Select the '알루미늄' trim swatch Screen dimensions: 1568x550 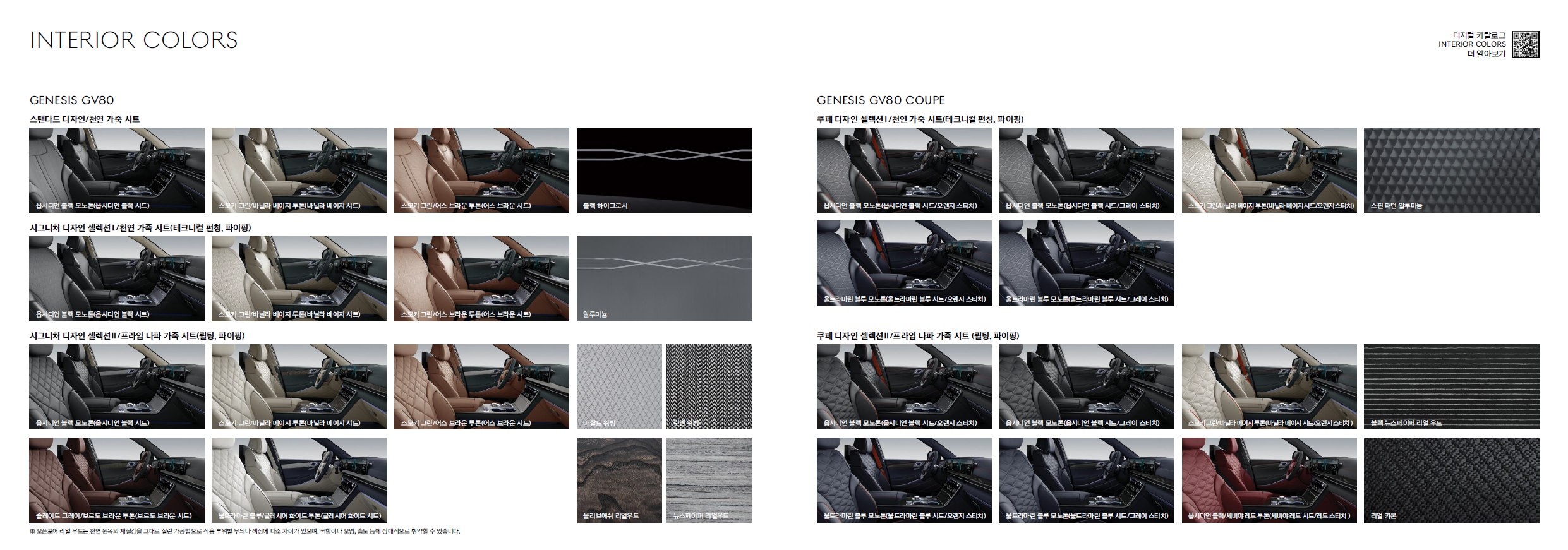click(664, 278)
